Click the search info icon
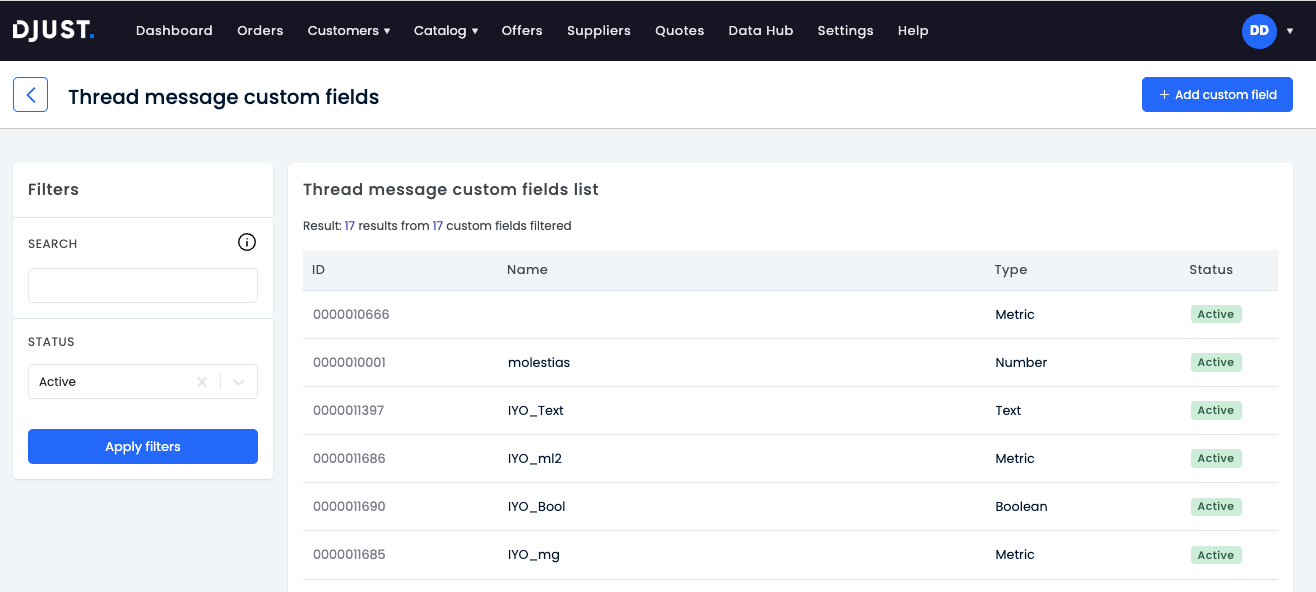 click(x=247, y=242)
